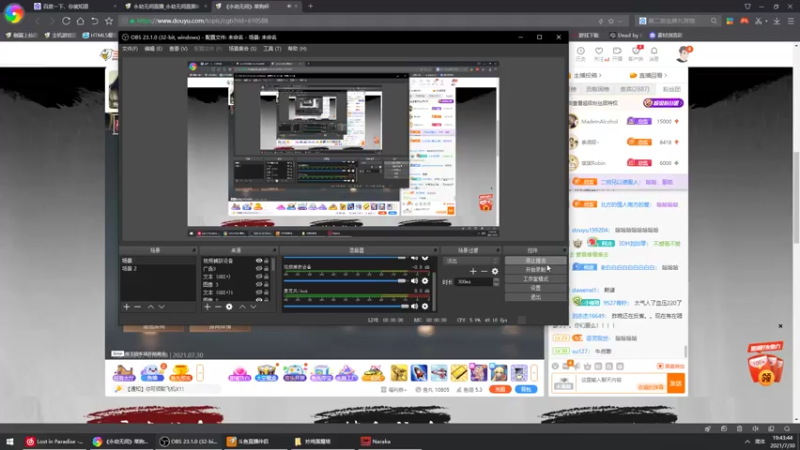Open OBS 工具(T) menu
The height and width of the screenshot is (450, 800).
(x=272, y=48)
